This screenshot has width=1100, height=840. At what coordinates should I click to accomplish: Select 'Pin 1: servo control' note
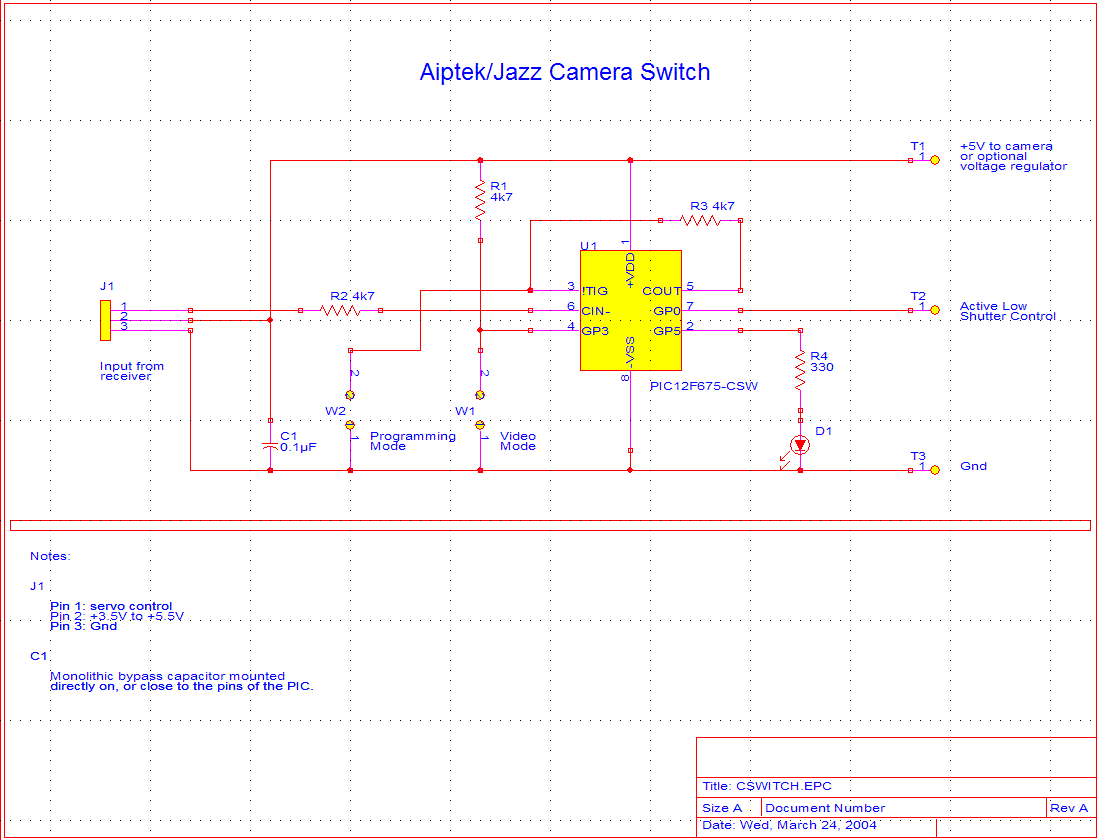pyautogui.click(x=111, y=606)
